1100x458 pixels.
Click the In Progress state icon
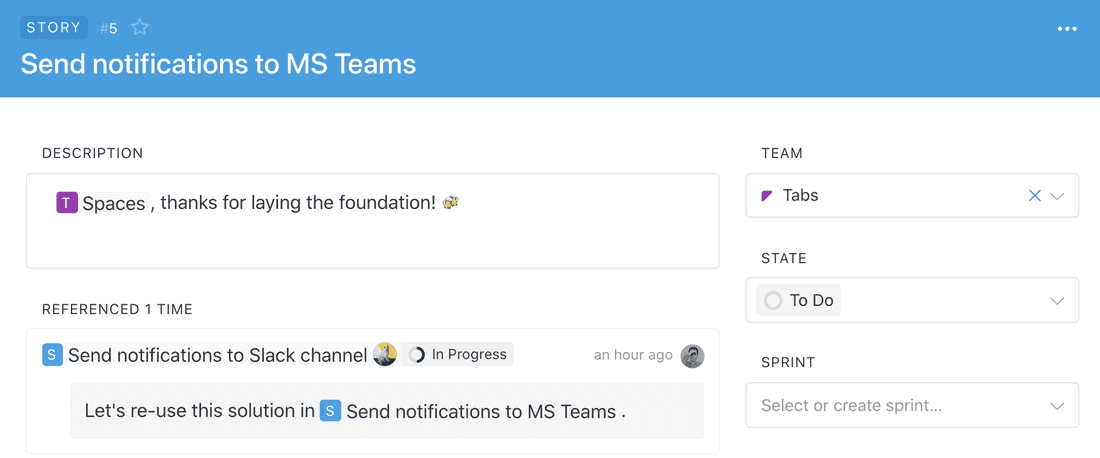tap(417, 354)
